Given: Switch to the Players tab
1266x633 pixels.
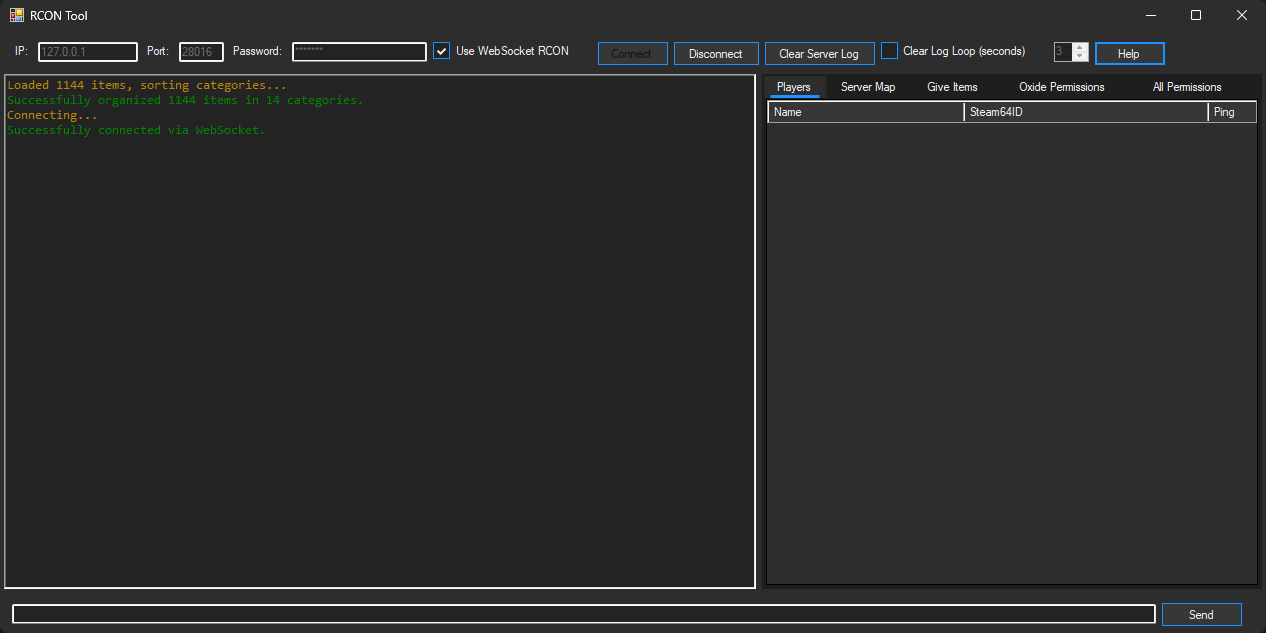Looking at the screenshot, I should (x=794, y=87).
